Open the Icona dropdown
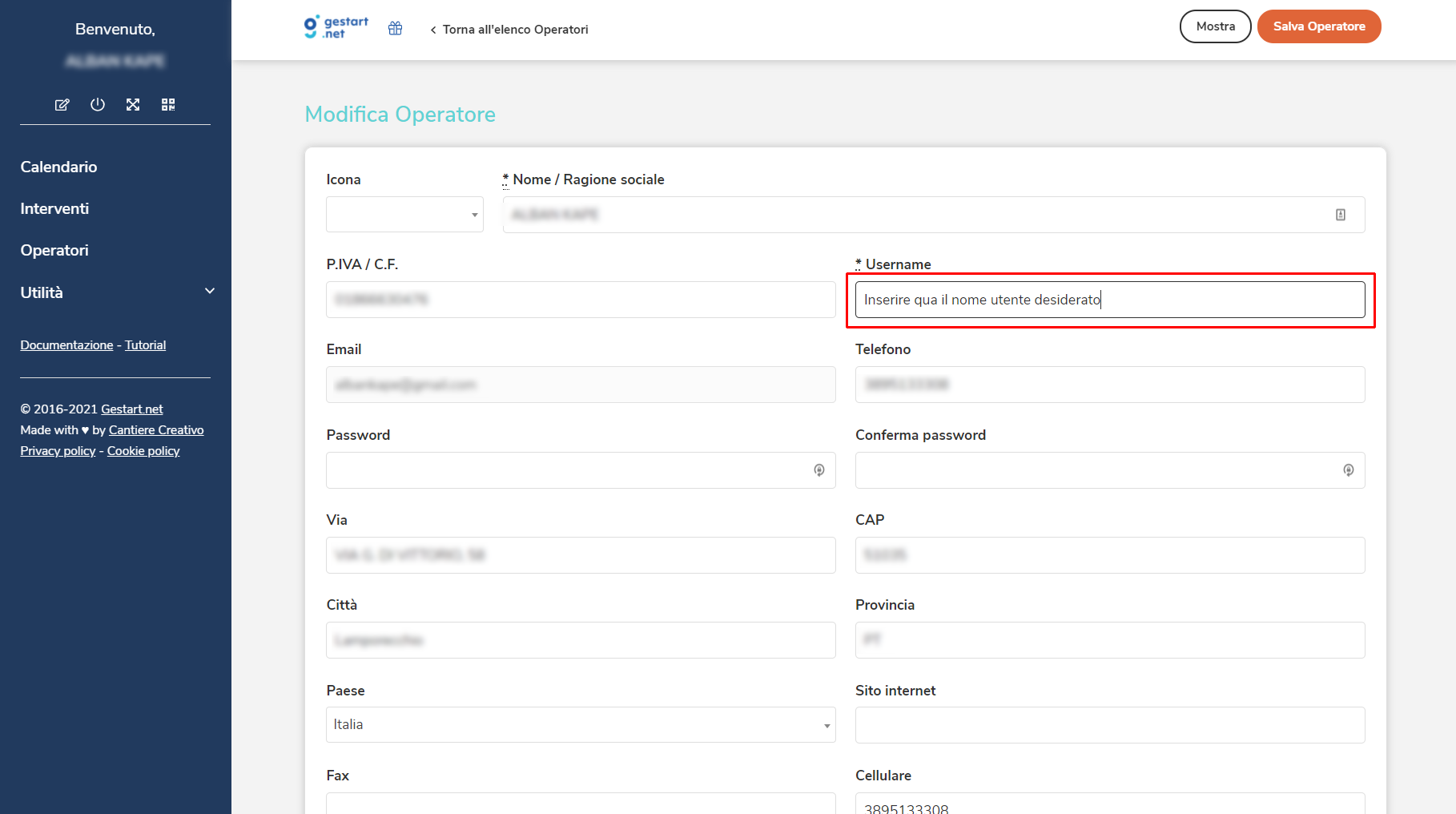Screen dimensions: 1456x814 coord(404,215)
